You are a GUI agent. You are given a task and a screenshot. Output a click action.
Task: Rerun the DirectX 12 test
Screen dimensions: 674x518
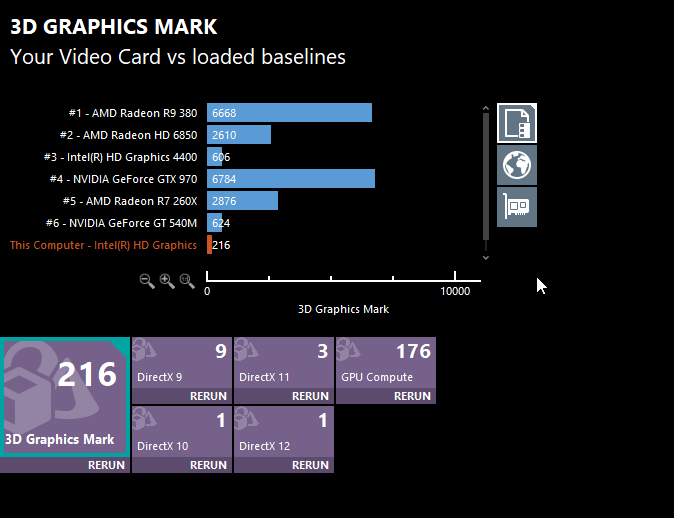(310, 465)
